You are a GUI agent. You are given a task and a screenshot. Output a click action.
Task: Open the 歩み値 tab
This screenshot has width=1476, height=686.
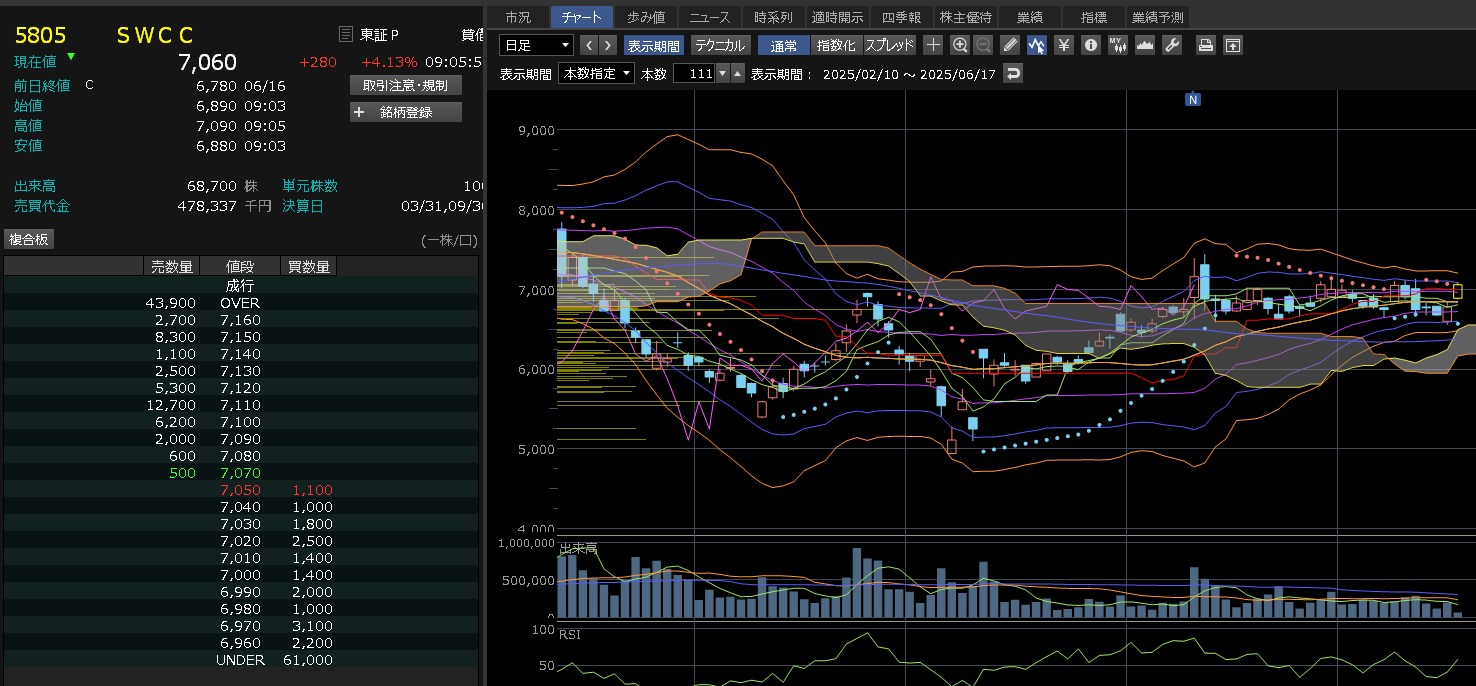click(646, 17)
